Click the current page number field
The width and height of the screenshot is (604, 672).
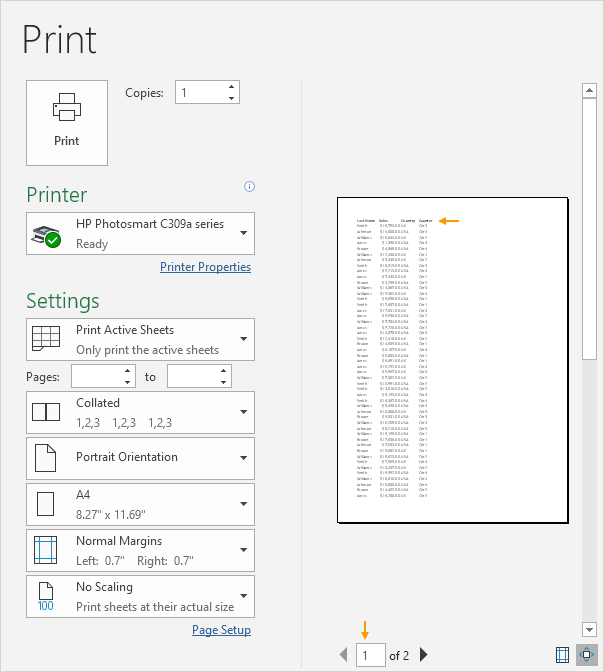371,655
